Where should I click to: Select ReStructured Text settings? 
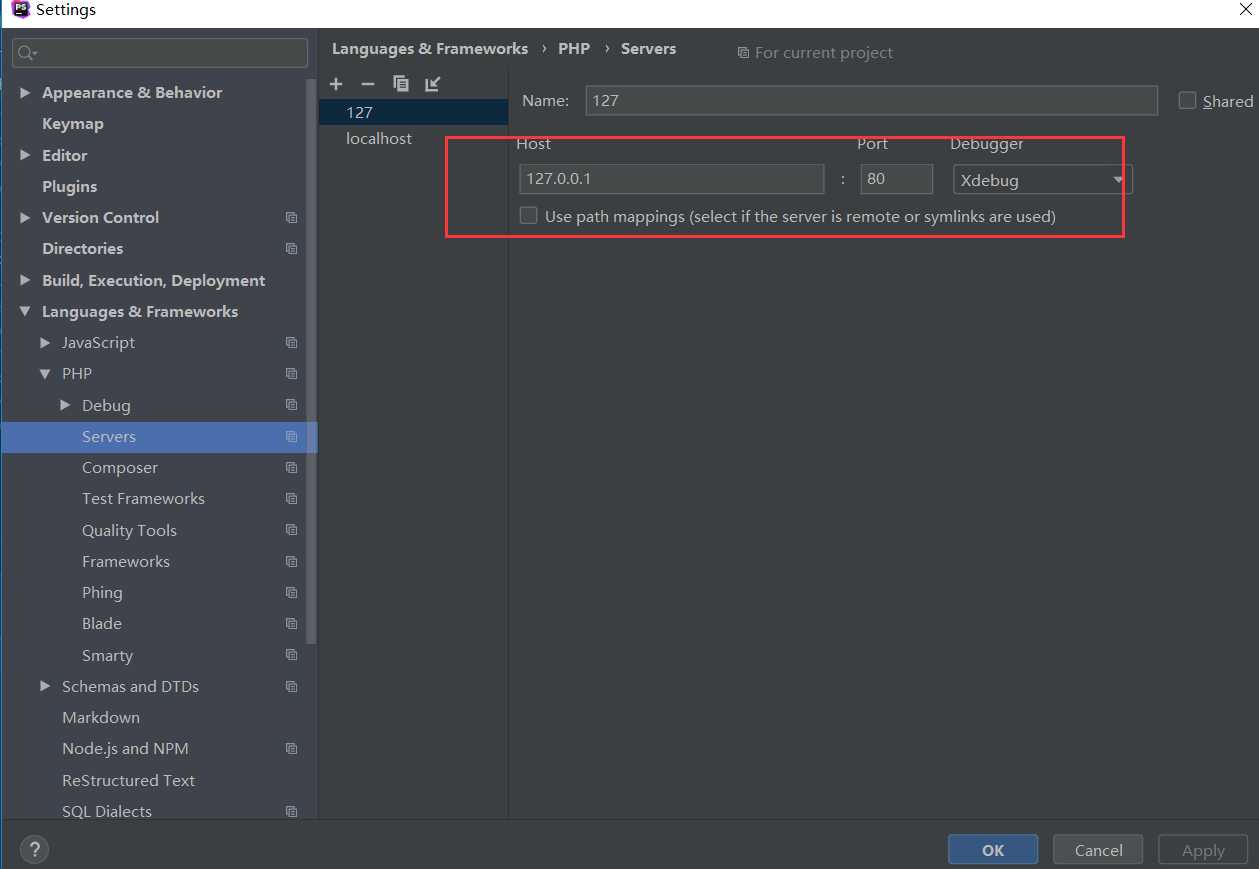[129, 781]
